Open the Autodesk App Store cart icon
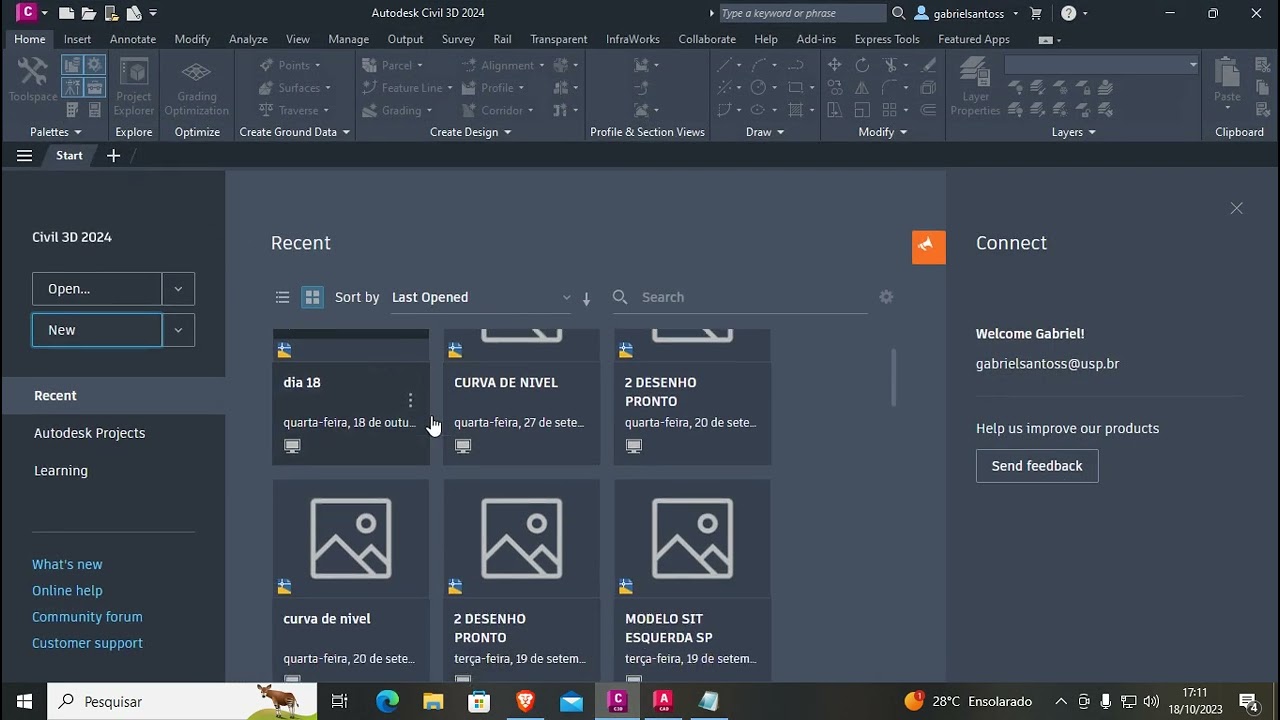The width and height of the screenshot is (1280, 720). (x=1036, y=13)
